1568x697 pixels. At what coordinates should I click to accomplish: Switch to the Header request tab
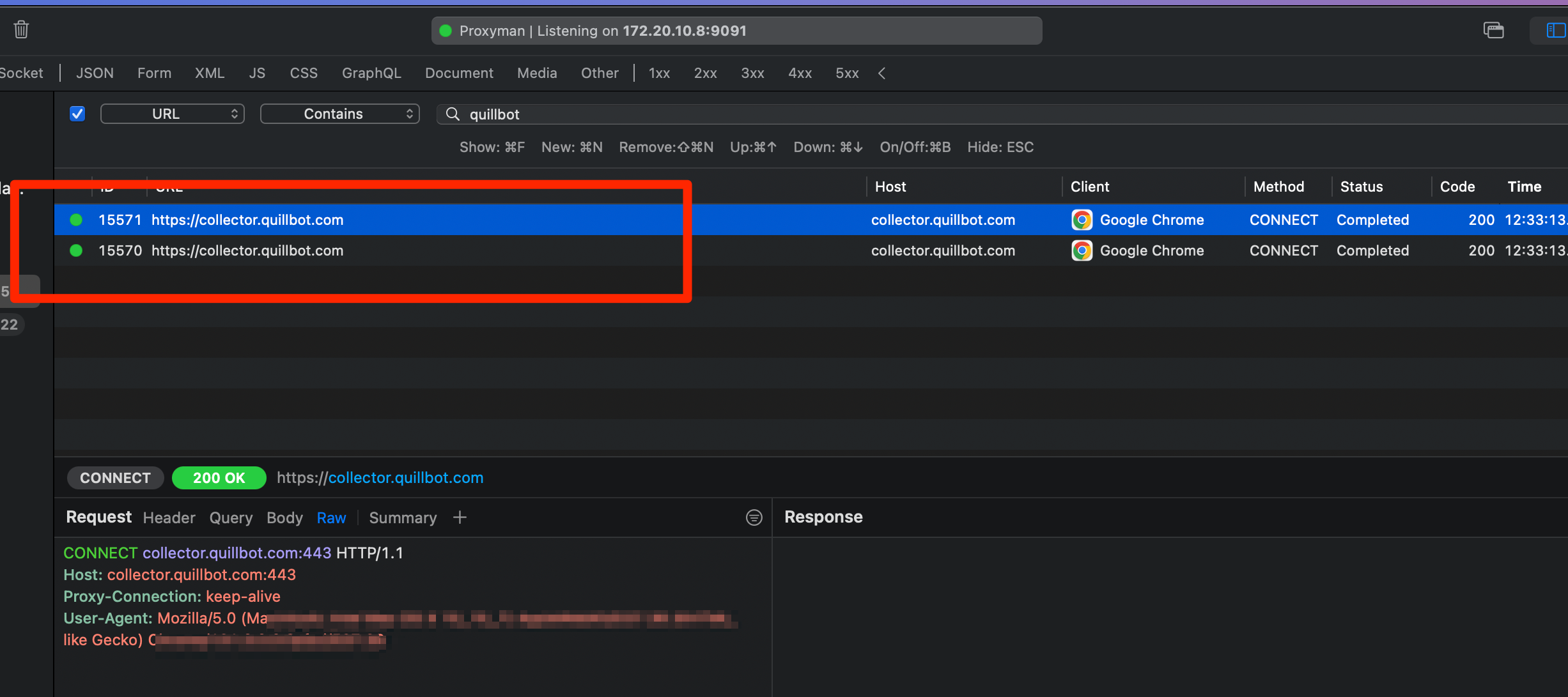pos(169,517)
